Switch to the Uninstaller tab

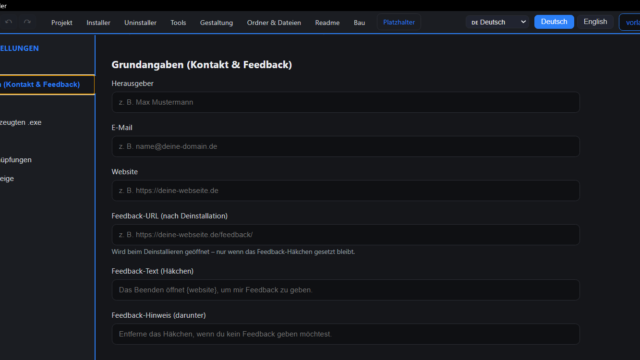pyautogui.click(x=140, y=22)
